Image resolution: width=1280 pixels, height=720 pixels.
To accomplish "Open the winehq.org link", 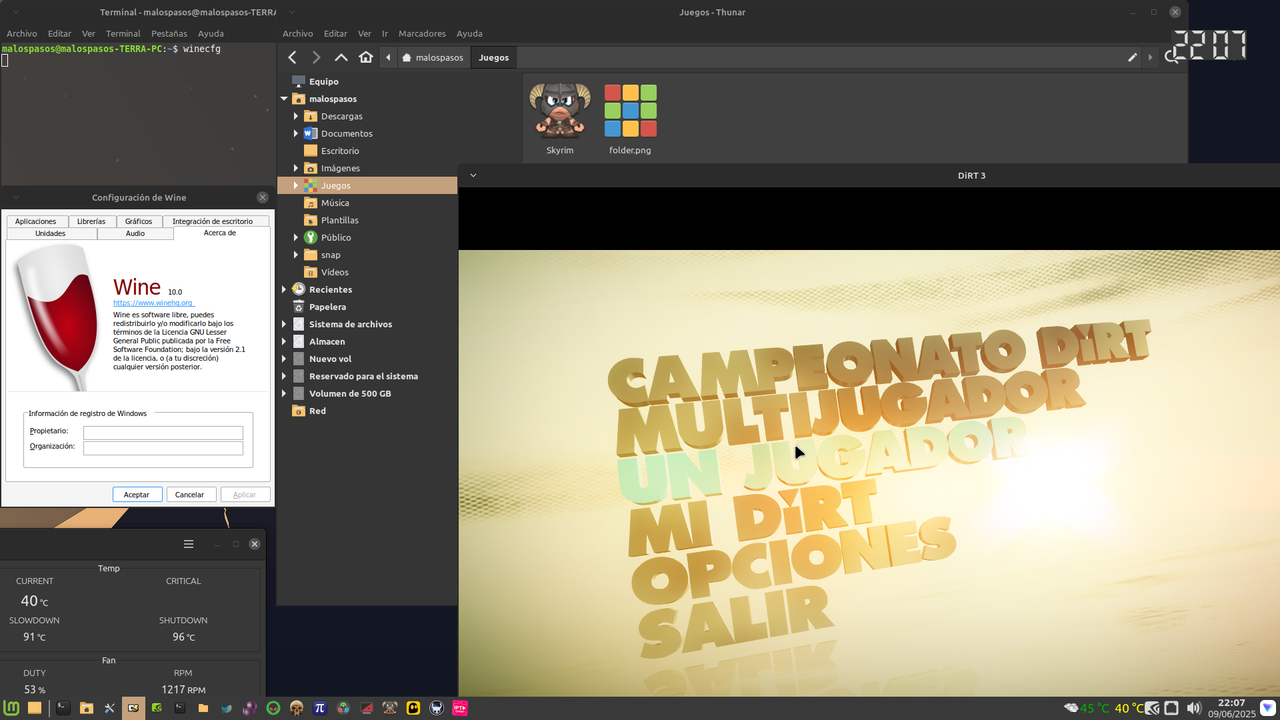I will tap(152, 303).
